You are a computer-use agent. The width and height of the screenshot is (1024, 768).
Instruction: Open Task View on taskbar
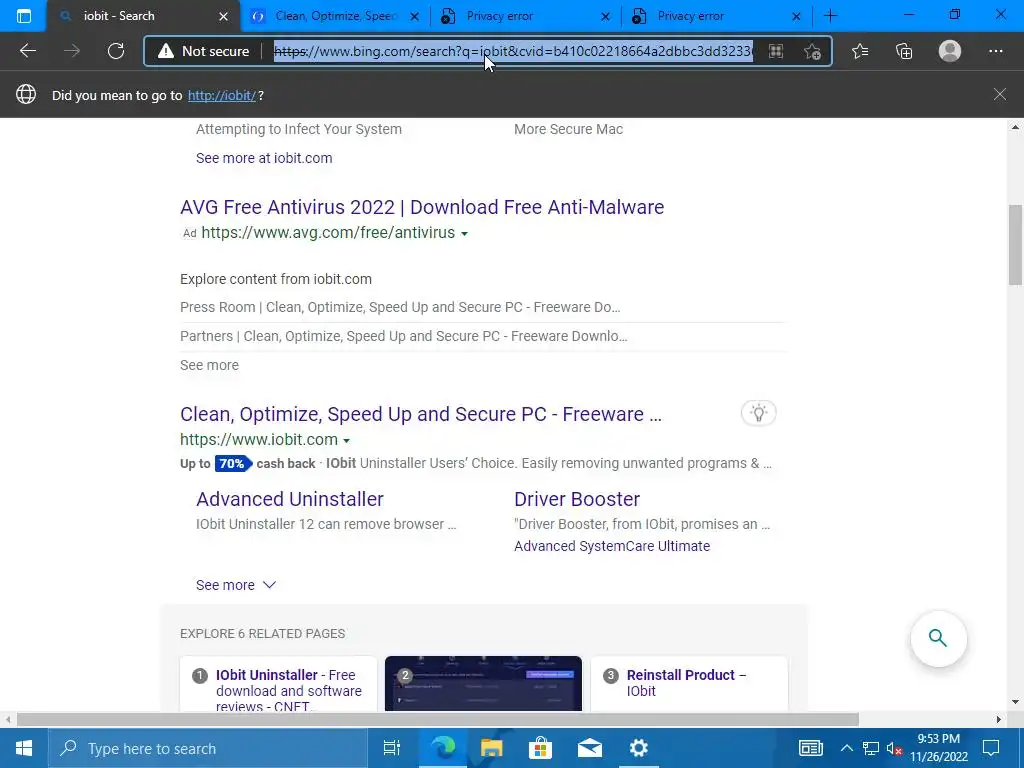391,748
